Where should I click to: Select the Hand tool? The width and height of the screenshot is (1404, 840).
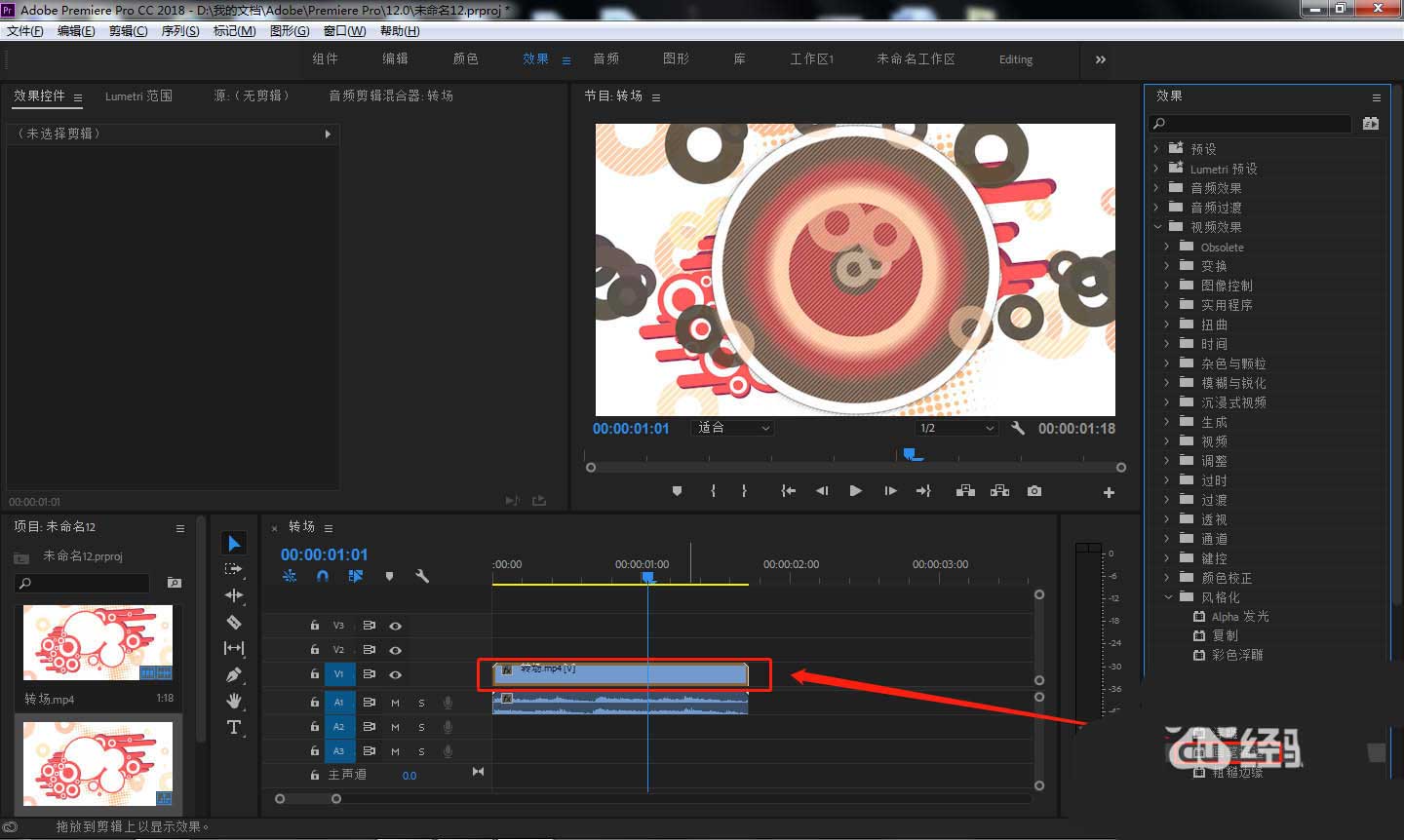[x=234, y=701]
